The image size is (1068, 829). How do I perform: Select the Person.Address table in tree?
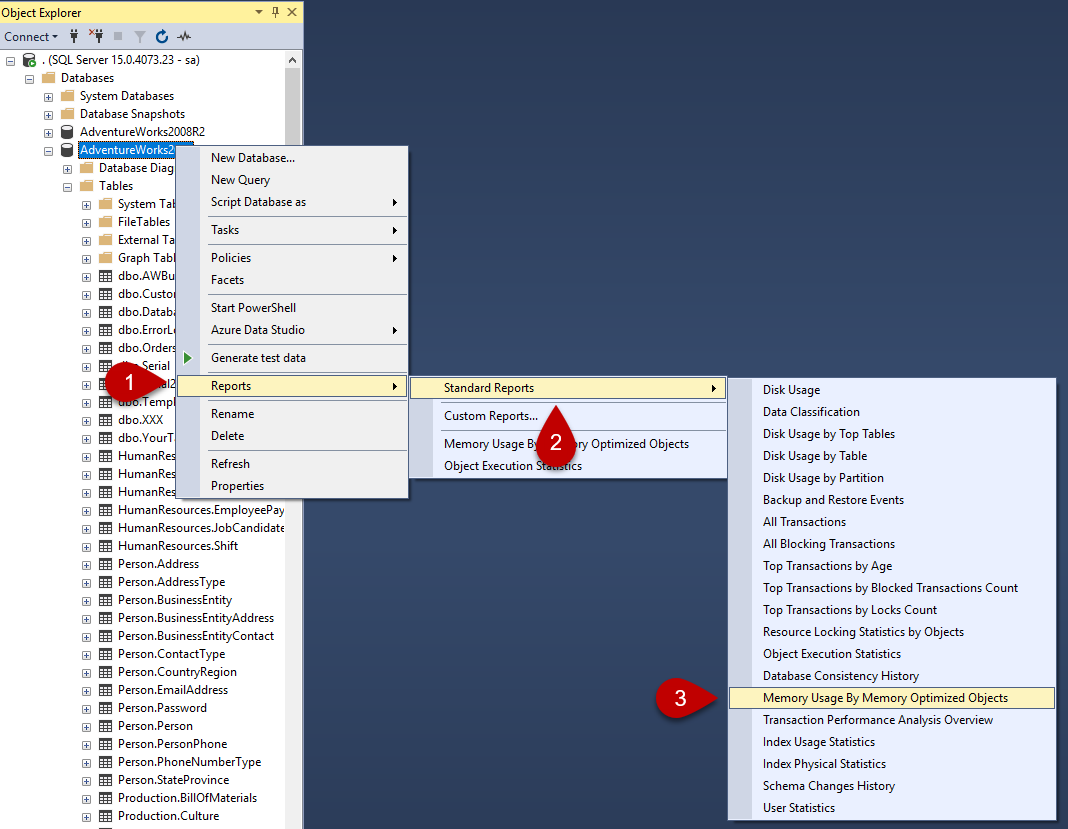158,564
